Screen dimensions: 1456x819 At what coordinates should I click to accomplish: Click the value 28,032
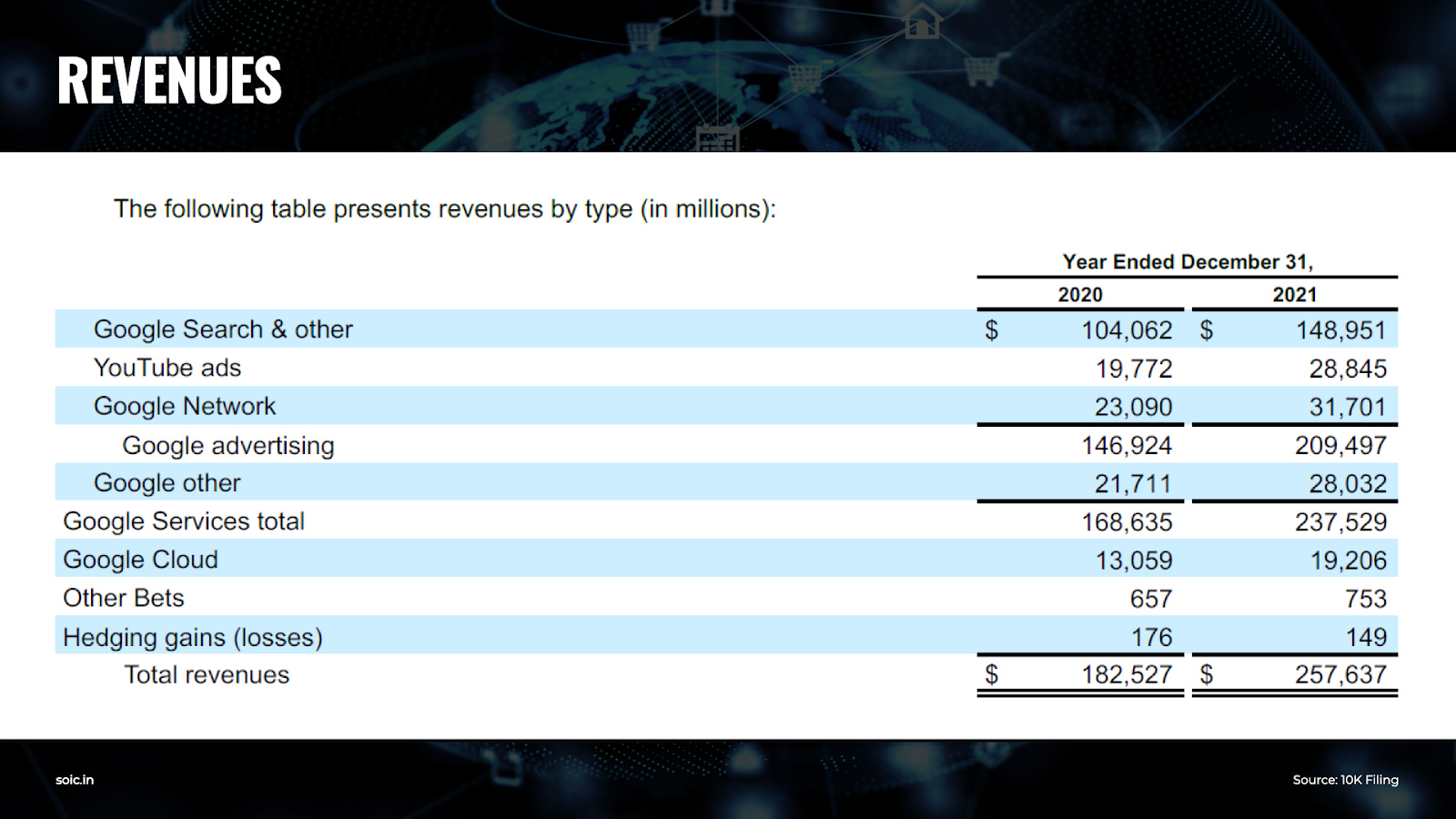1348,484
